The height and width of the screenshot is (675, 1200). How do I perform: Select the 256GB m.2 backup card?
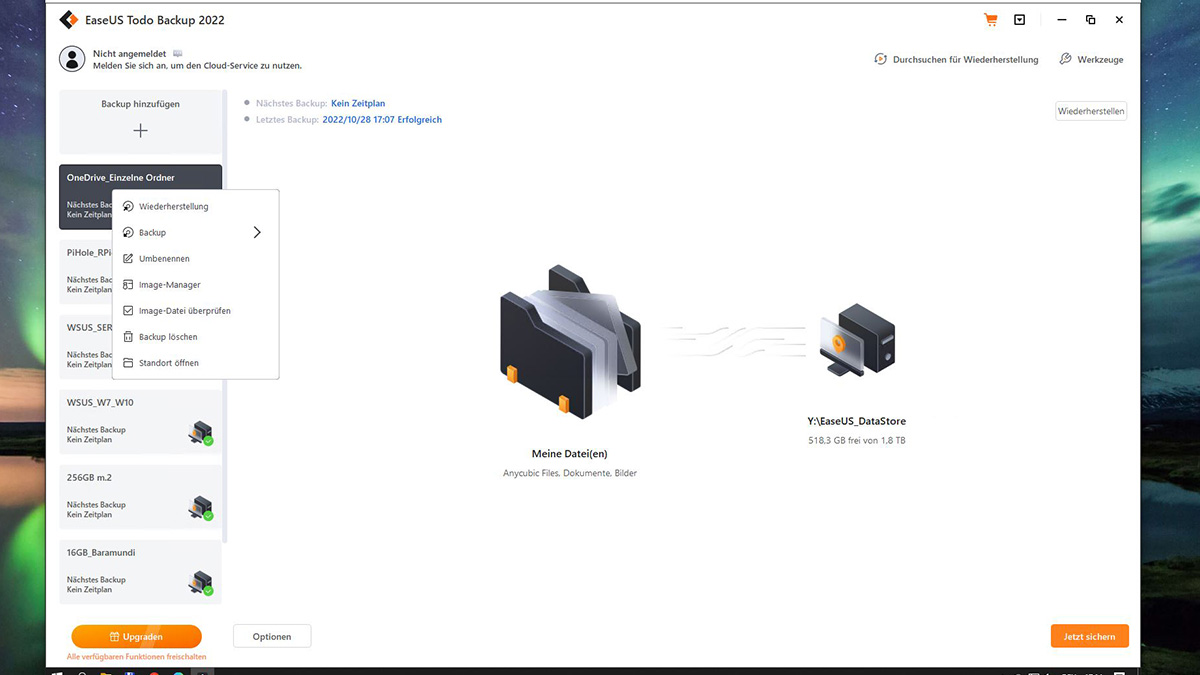tap(140, 497)
